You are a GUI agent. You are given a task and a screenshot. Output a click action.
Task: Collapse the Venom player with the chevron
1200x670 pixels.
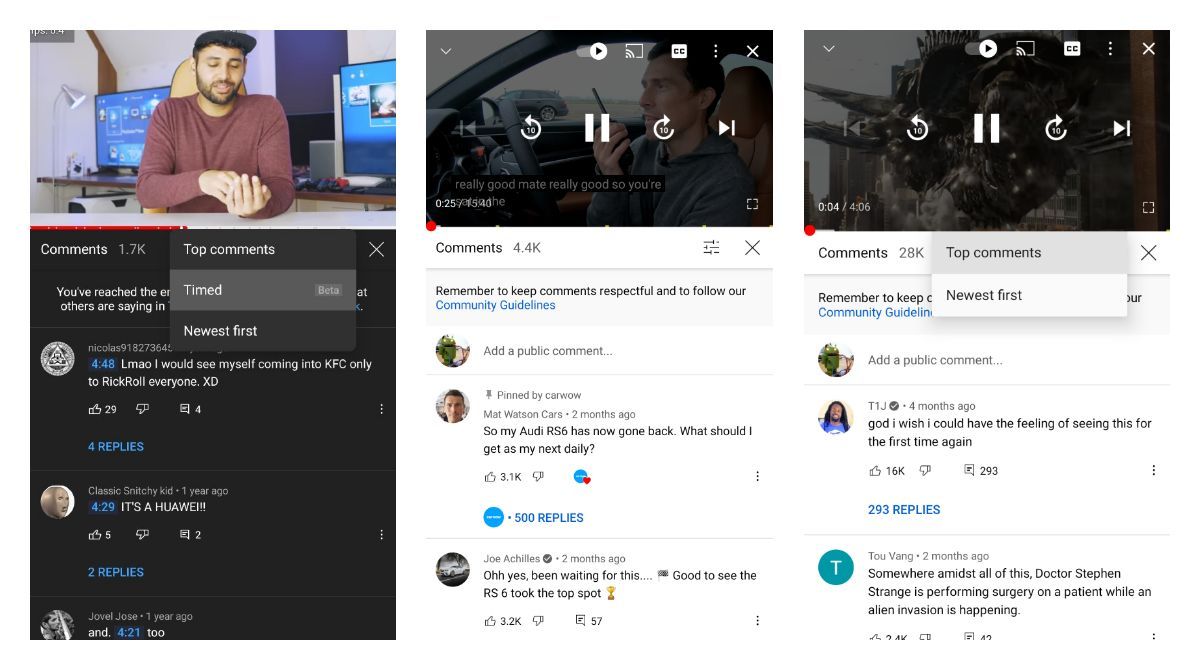click(828, 47)
